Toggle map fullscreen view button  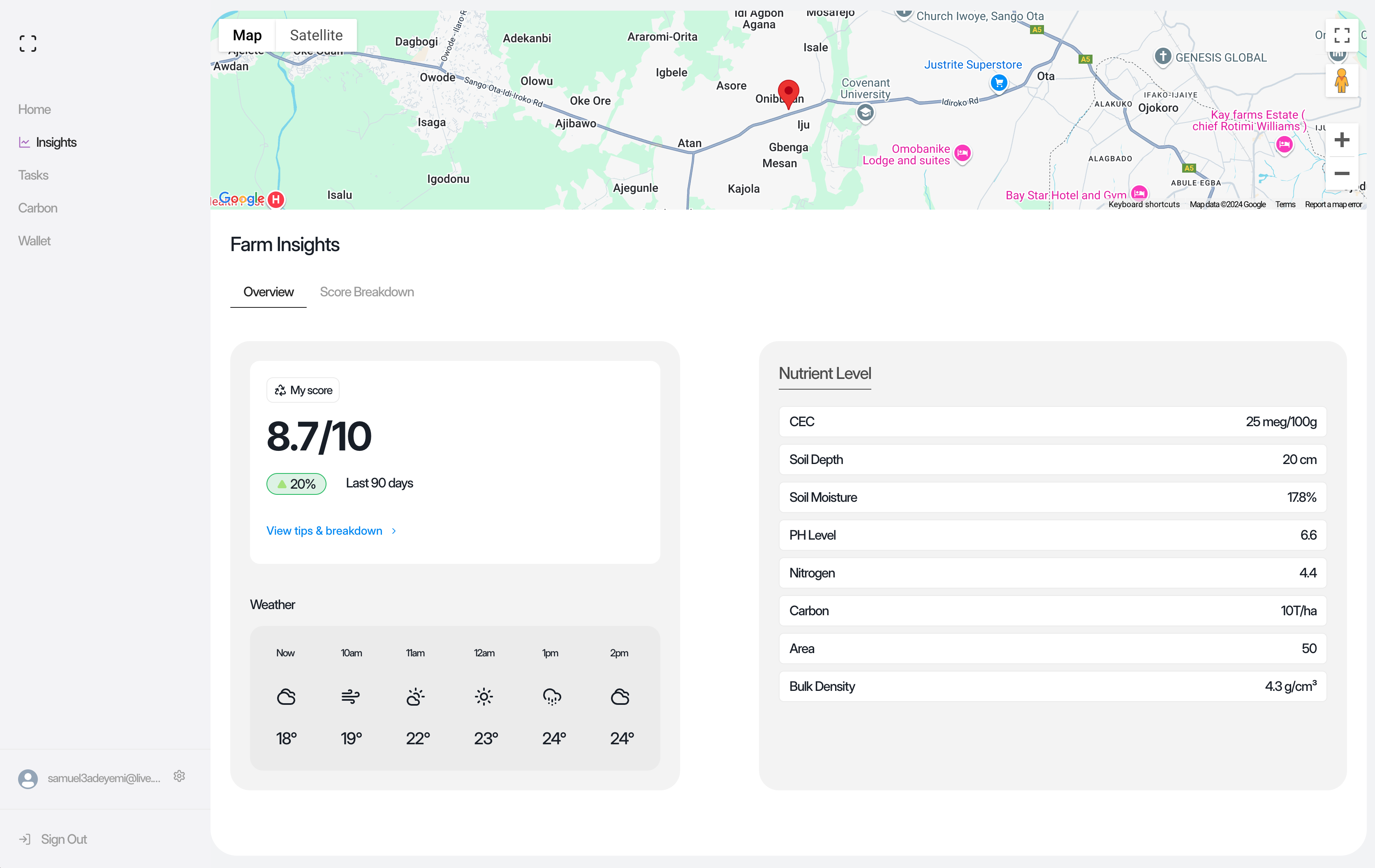coord(1341,35)
